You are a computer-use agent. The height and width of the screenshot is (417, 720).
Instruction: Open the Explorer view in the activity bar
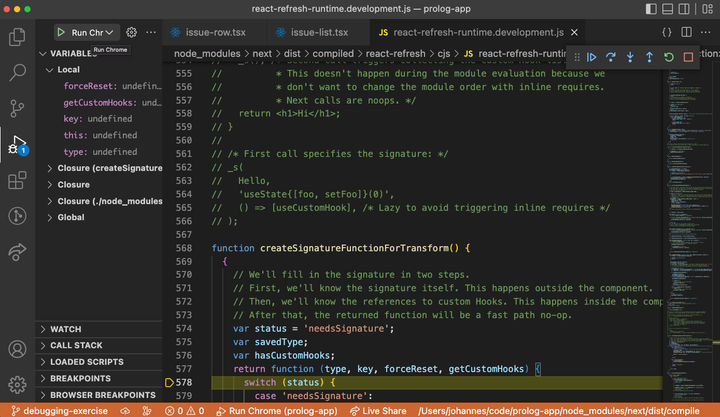pos(17,39)
